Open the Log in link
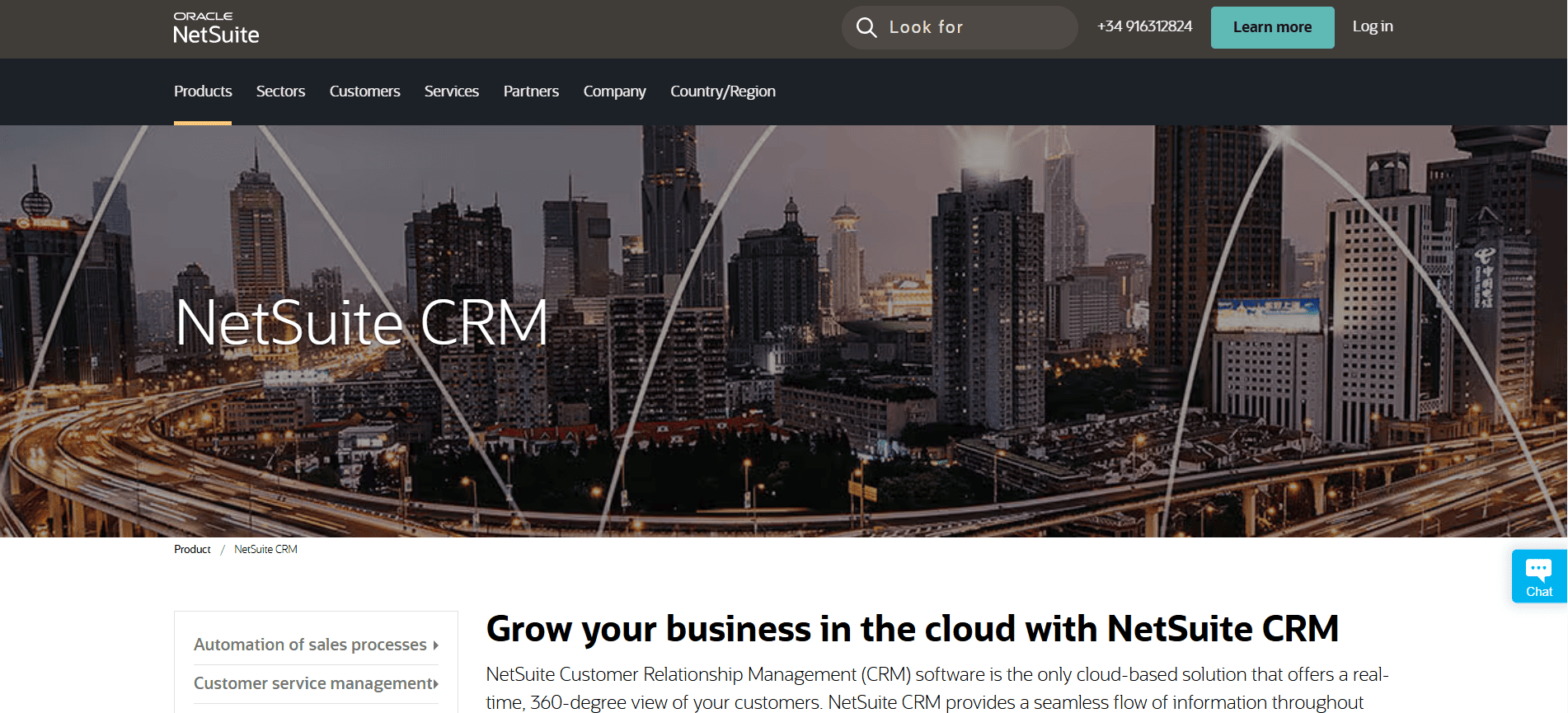 tap(1373, 26)
